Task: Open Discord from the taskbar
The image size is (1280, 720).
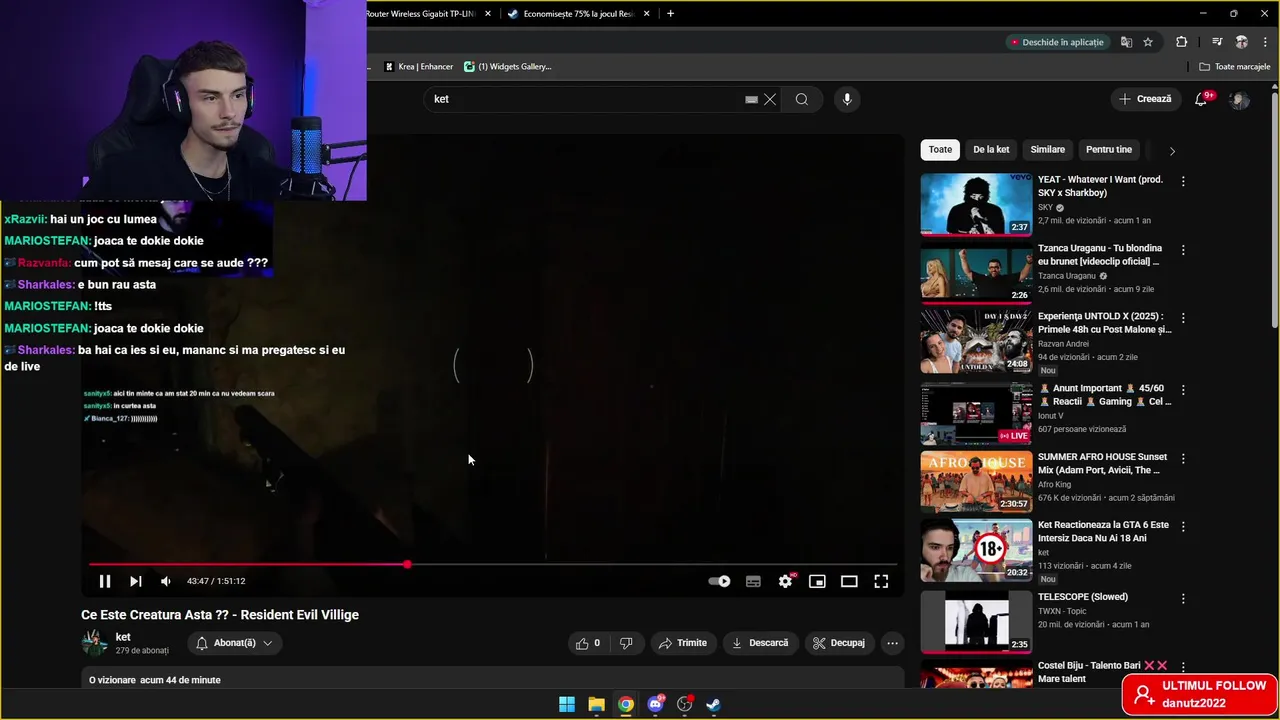Action: [x=655, y=704]
